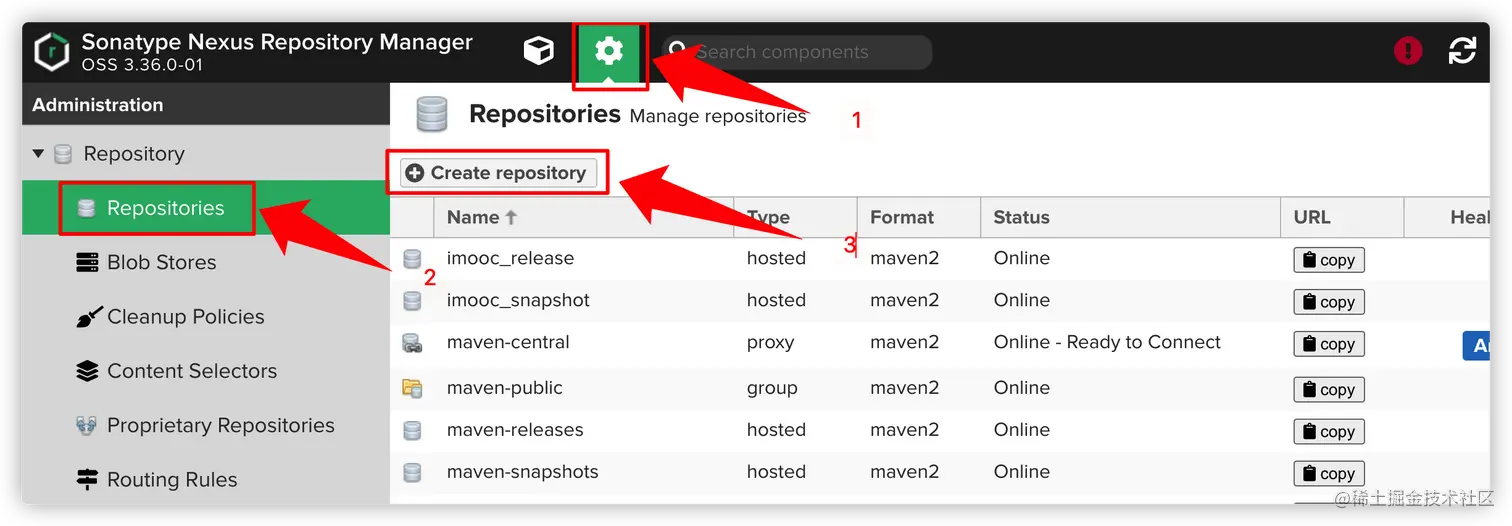Click the search magnifier icon
This screenshot has width=1512, height=526.
tap(678, 50)
